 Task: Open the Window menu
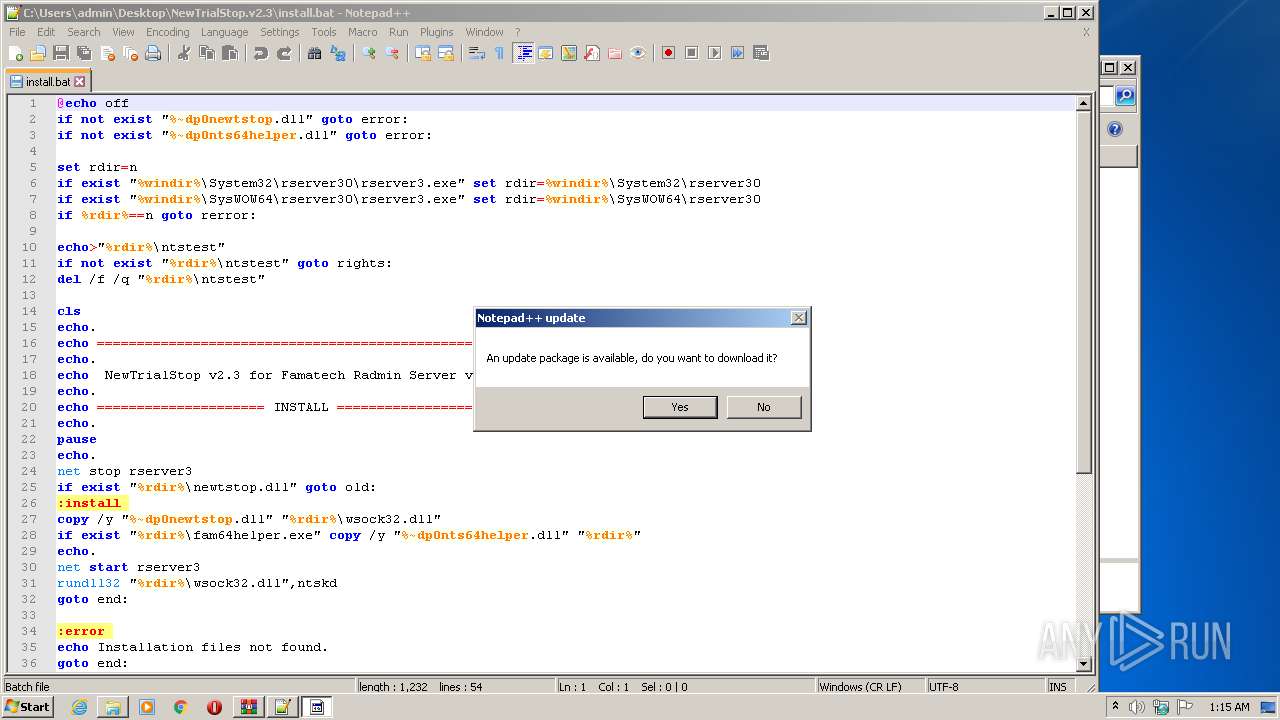click(485, 32)
